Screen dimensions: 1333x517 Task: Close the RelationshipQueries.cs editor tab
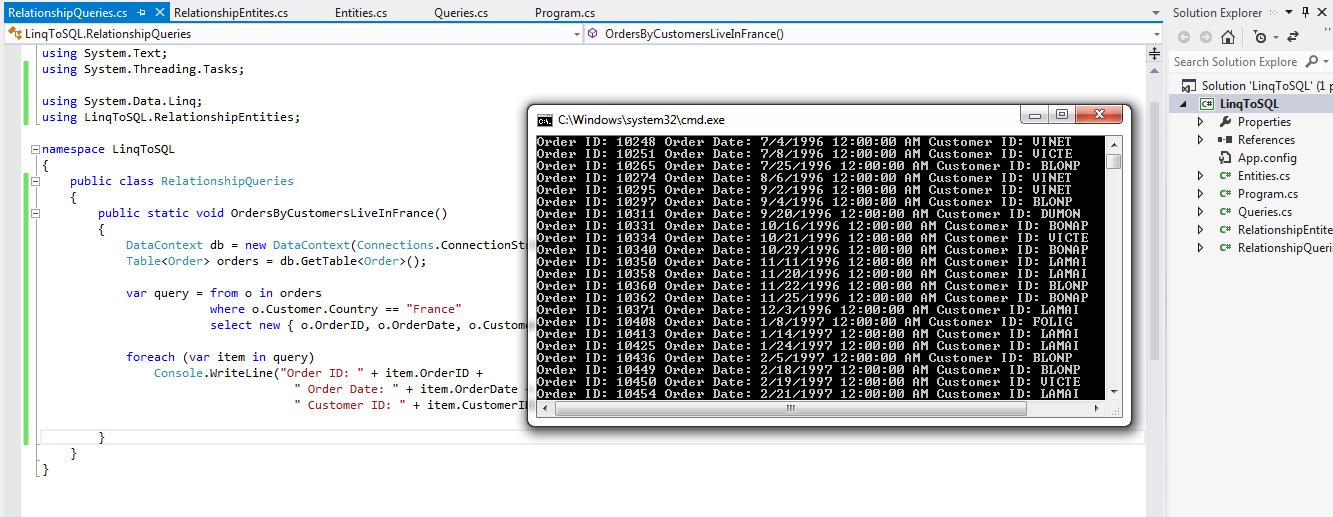(x=159, y=13)
